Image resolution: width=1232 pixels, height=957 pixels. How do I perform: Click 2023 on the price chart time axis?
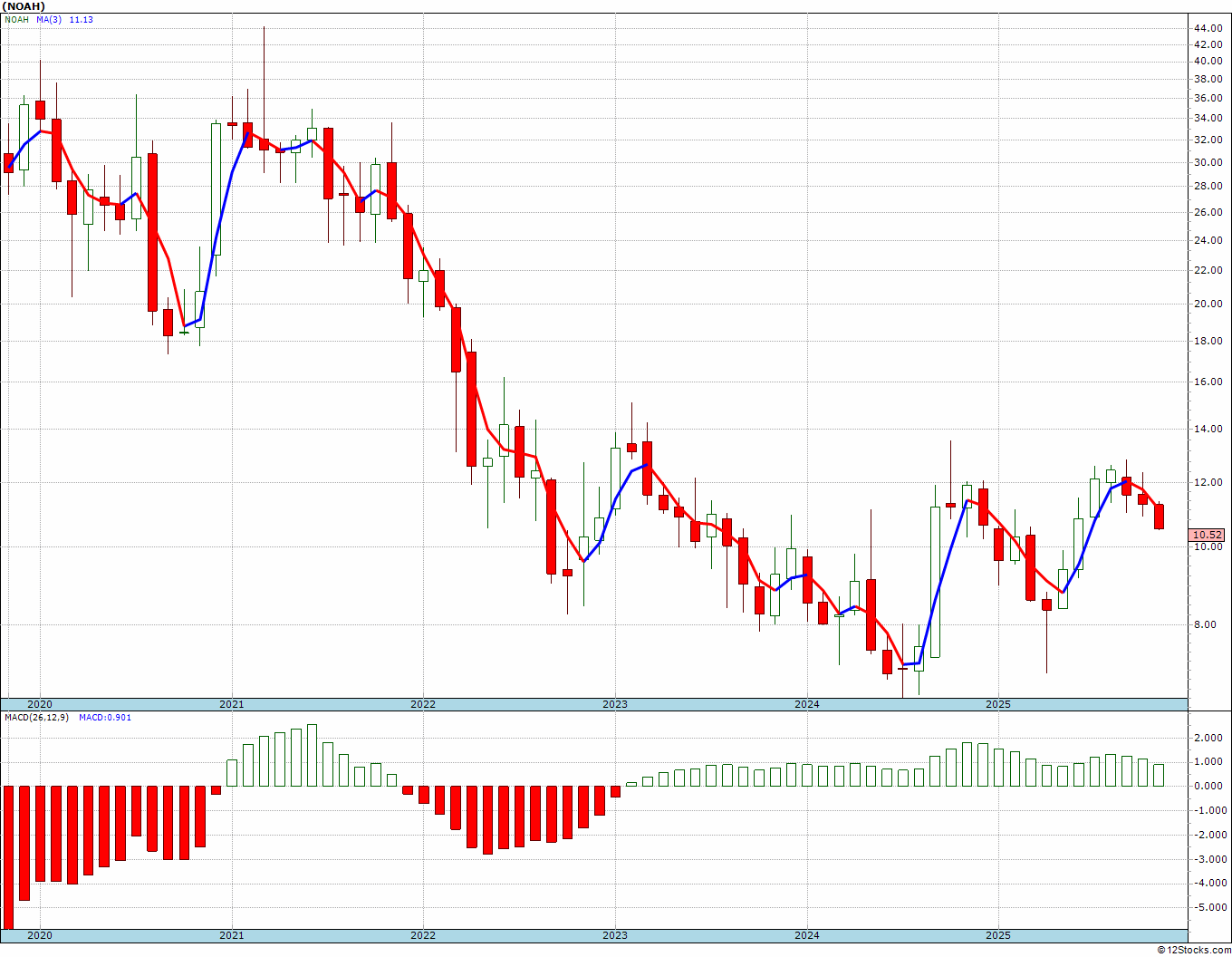pyautogui.click(x=615, y=704)
